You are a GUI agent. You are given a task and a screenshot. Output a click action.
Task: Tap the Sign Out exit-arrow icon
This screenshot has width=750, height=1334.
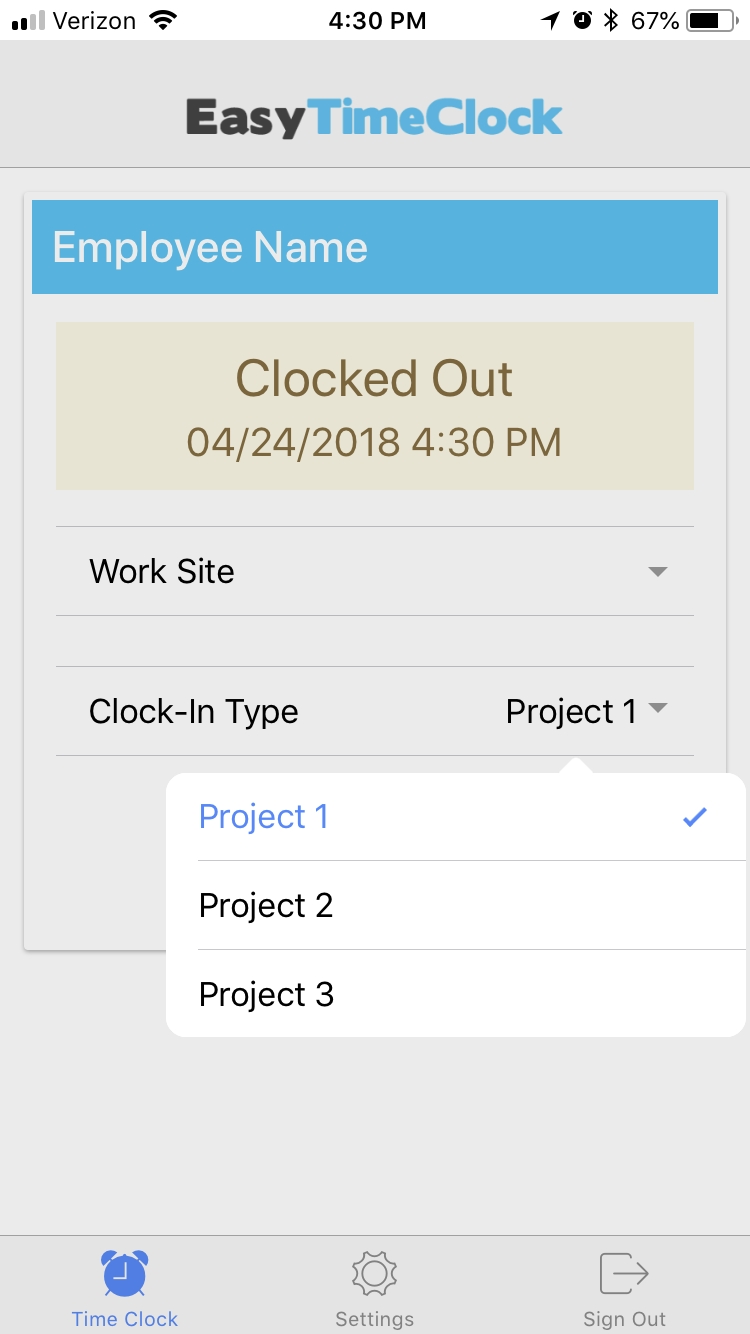tap(625, 1274)
